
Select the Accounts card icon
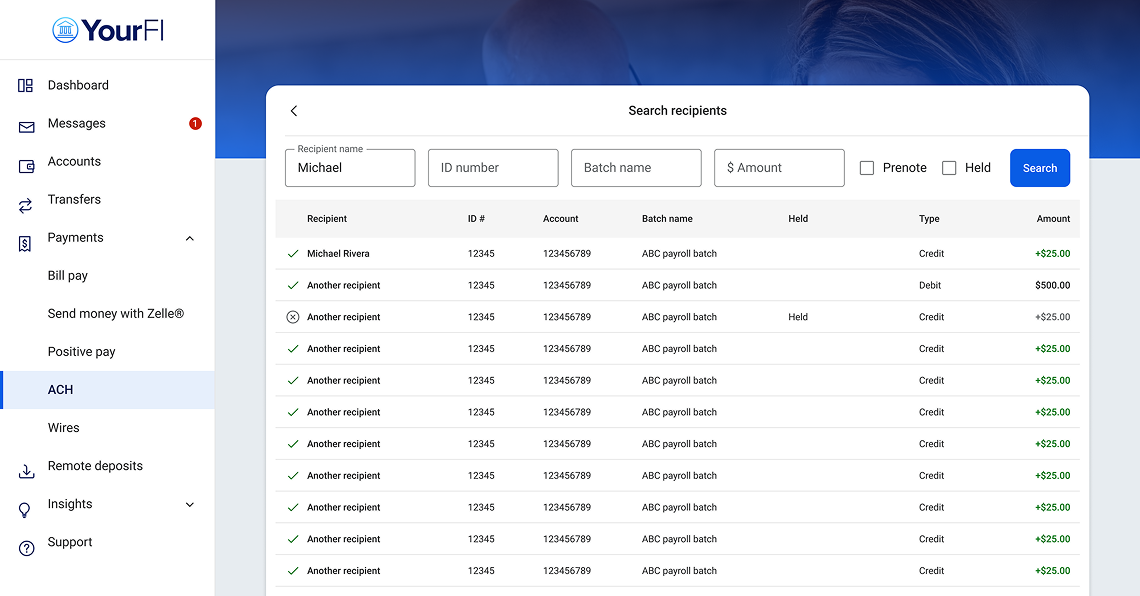tap(24, 161)
